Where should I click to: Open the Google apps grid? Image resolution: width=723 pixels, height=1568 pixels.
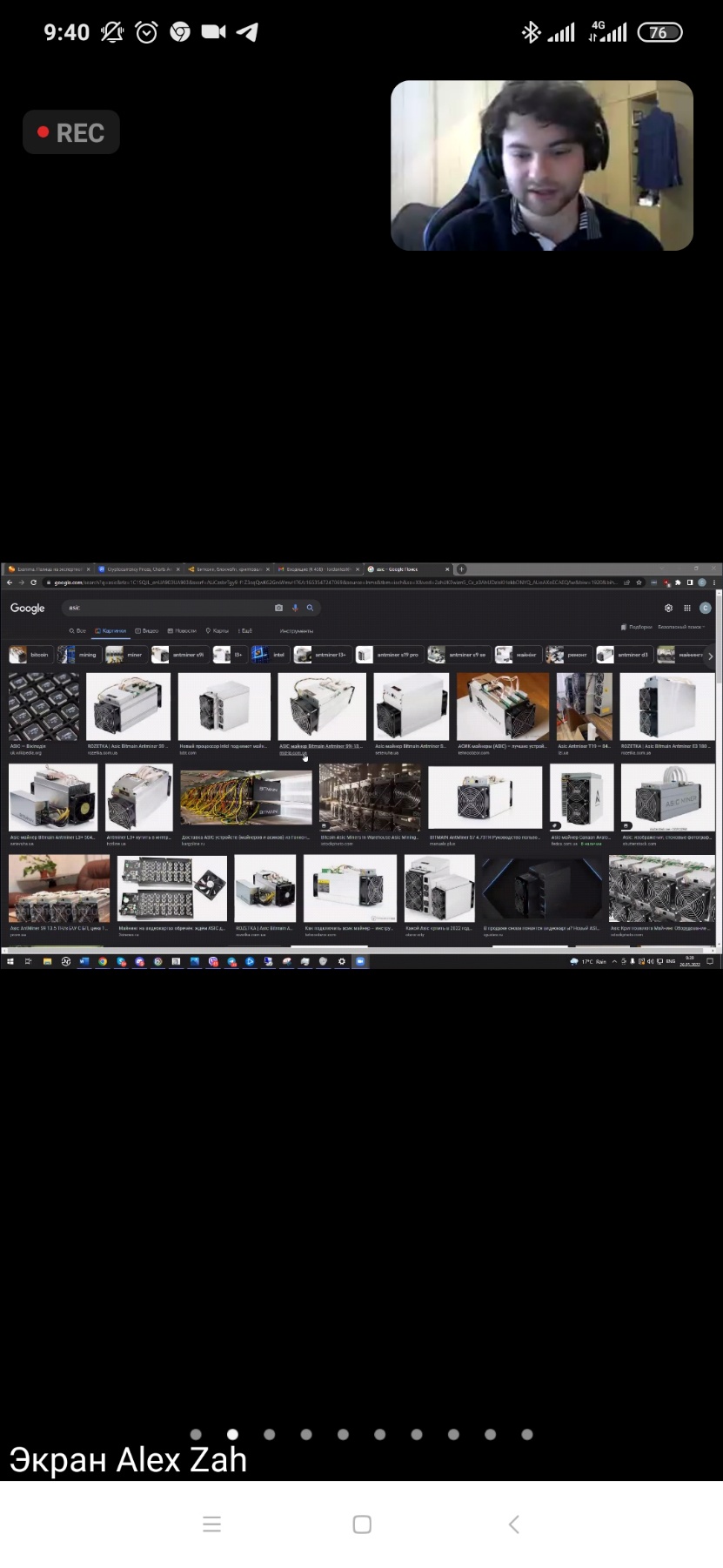[x=686, y=608]
